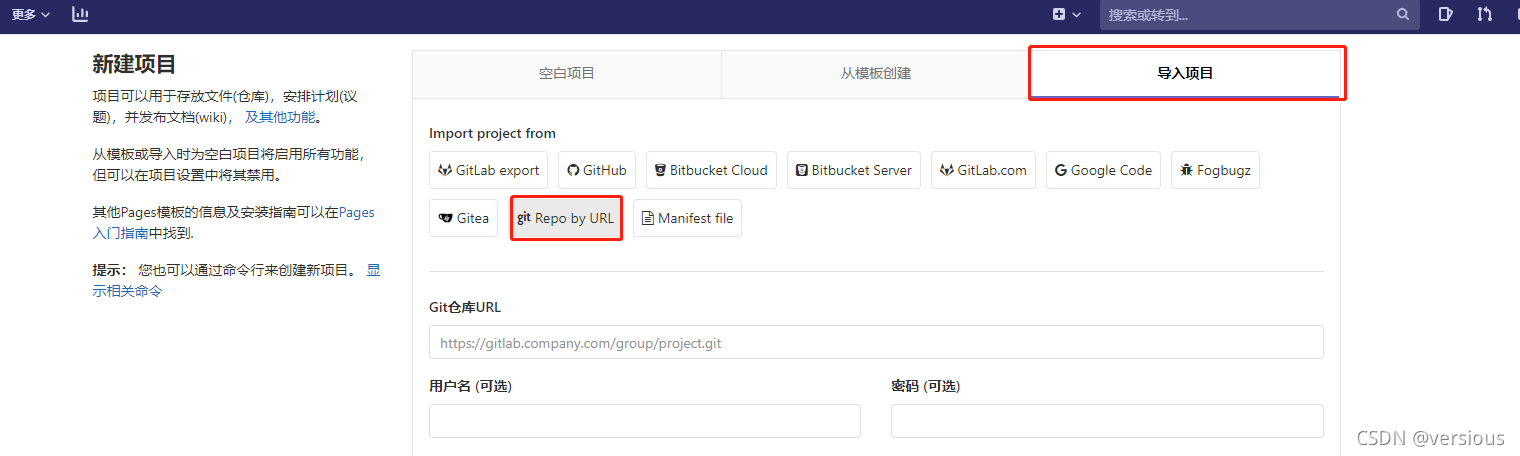Select Fogbugz import option

click(1216, 170)
